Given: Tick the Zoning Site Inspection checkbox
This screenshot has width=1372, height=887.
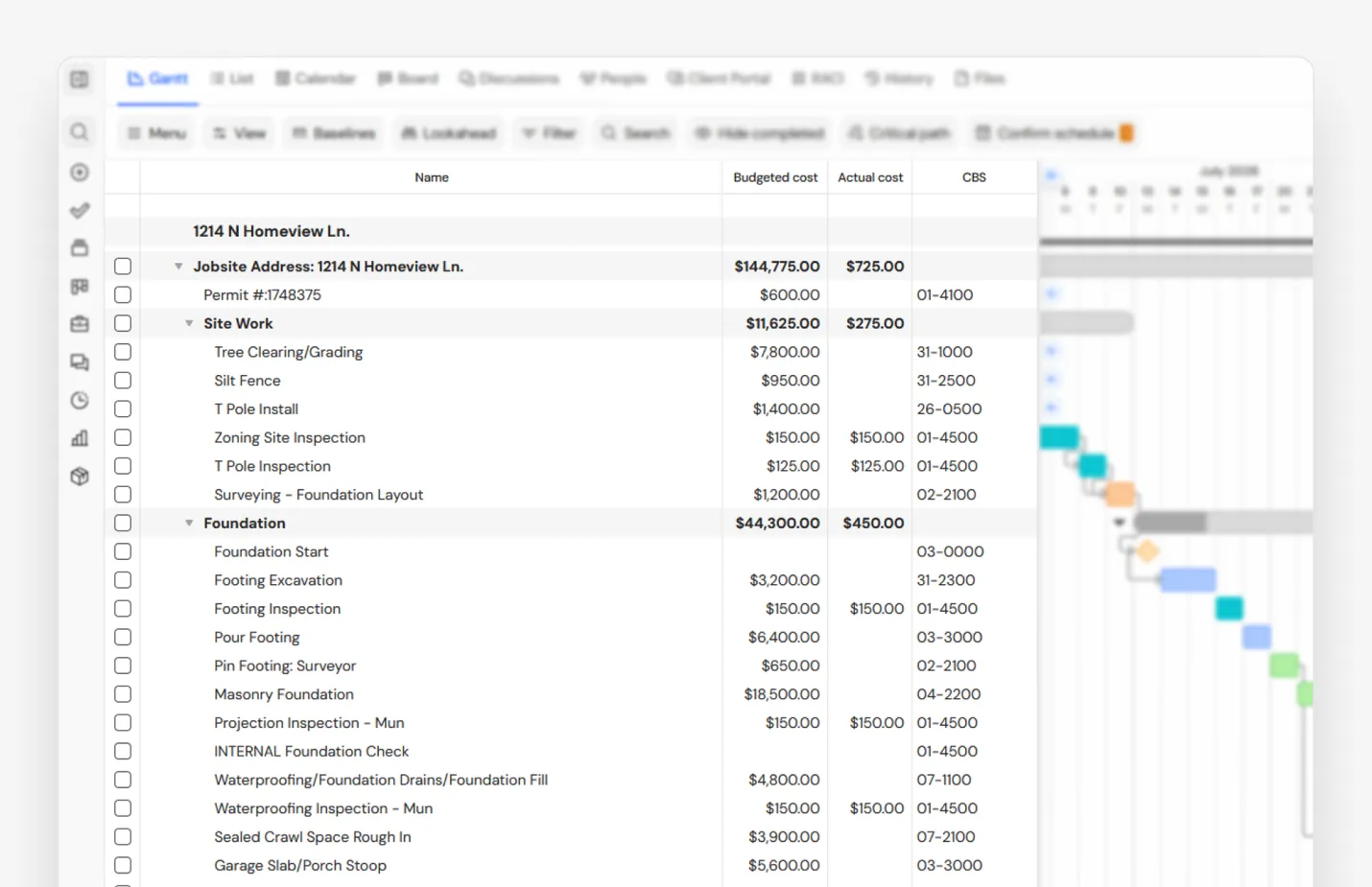Looking at the screenshot, I should pos(123,437).
